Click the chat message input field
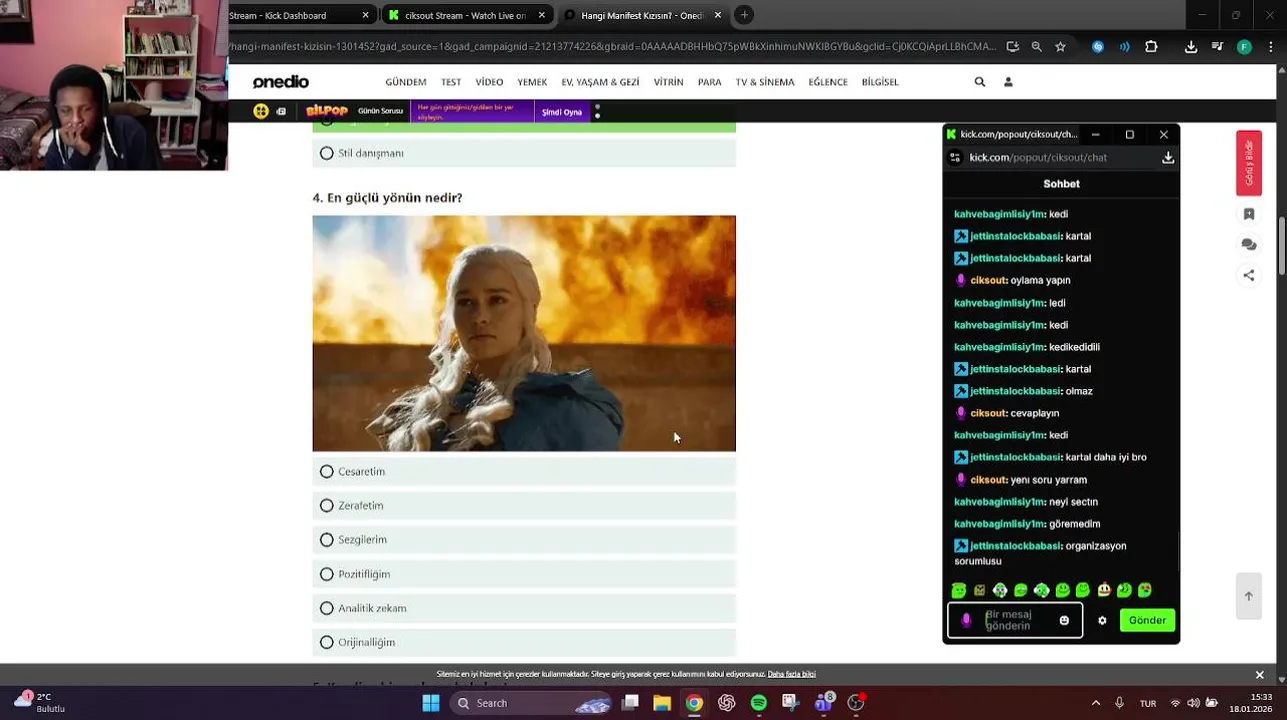The height and width of the screenshot is (720, 1287). pos(1016,620)
